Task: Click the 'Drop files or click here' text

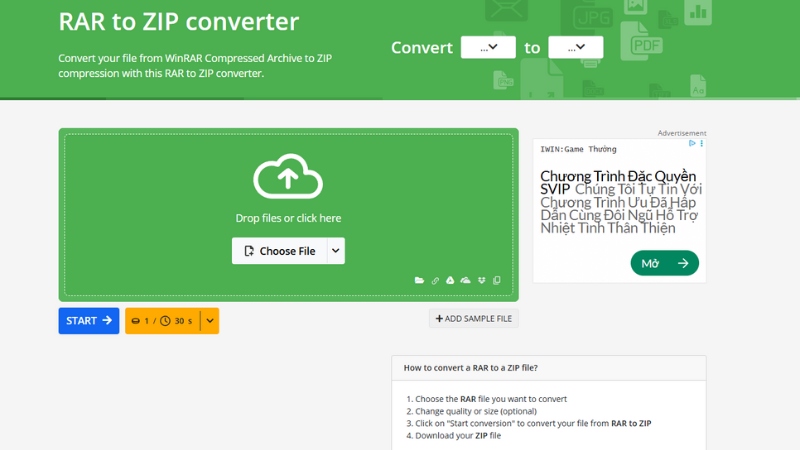Action: [288, 218]
